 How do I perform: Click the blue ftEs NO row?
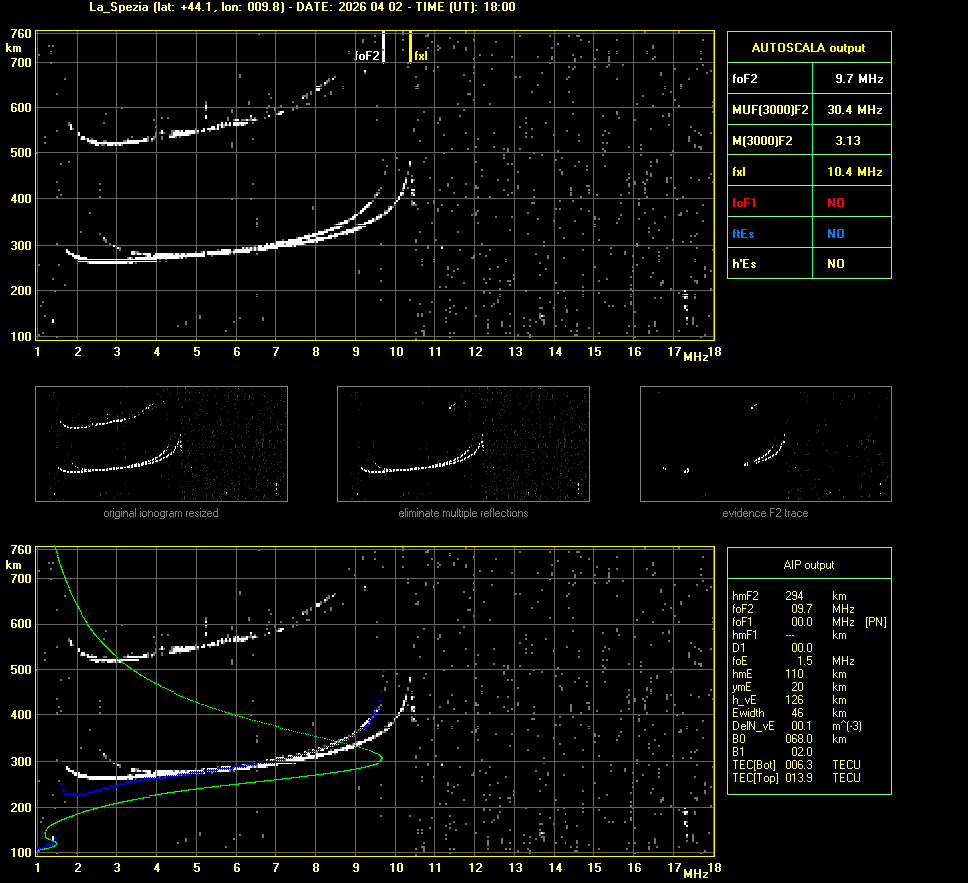tap(808, 233)
